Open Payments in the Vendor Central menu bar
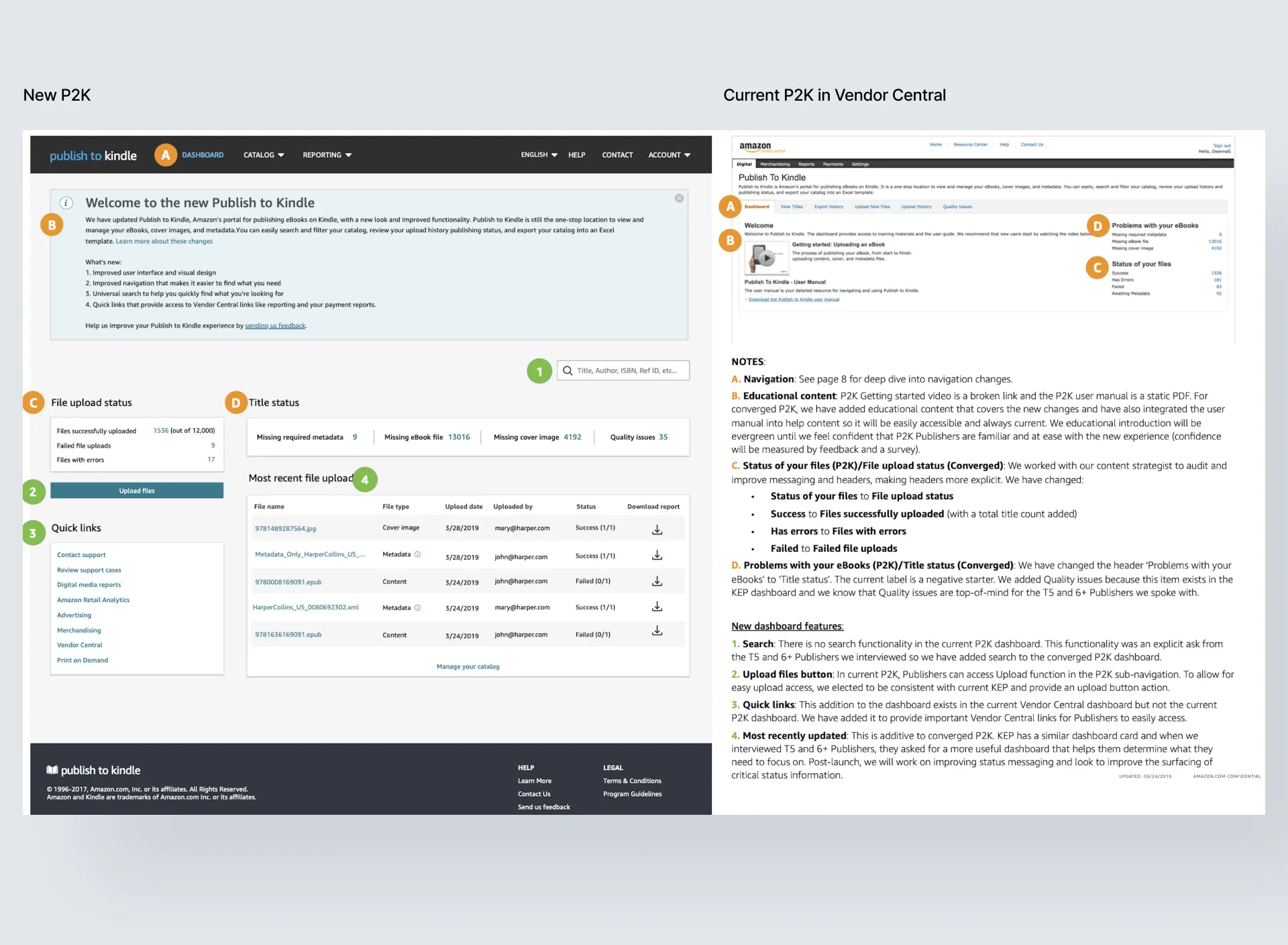 tap(833, 164)
